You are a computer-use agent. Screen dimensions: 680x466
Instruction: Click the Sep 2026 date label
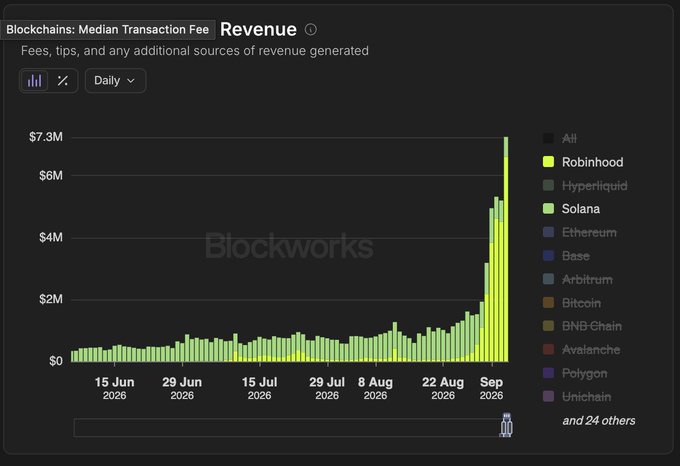click(491, 388)
